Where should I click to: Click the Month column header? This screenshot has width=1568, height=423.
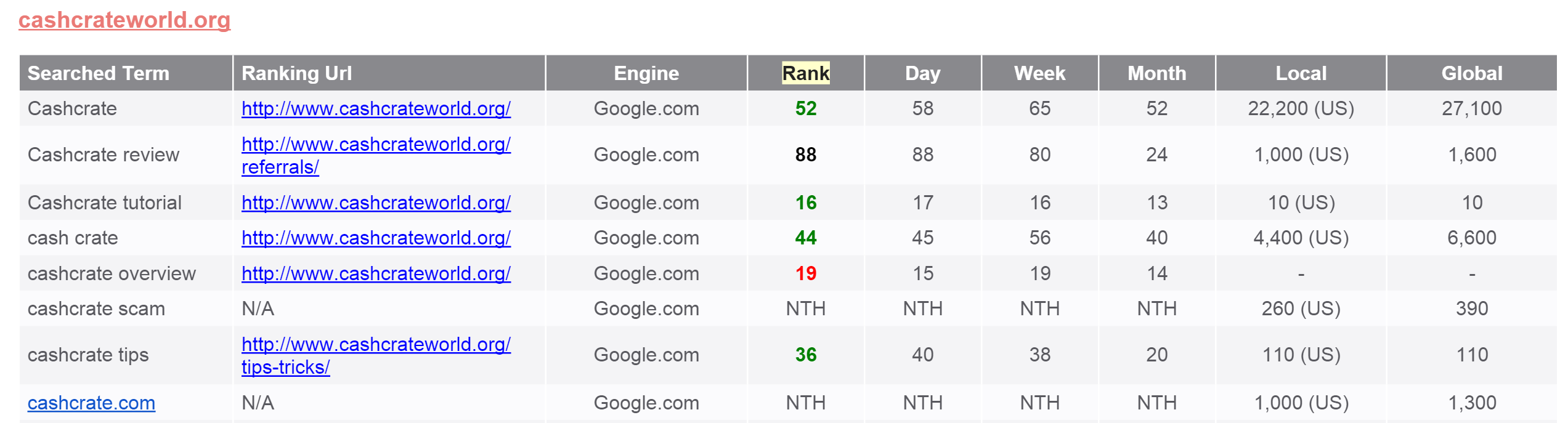pyautogui.click(x=1156, y=73)
